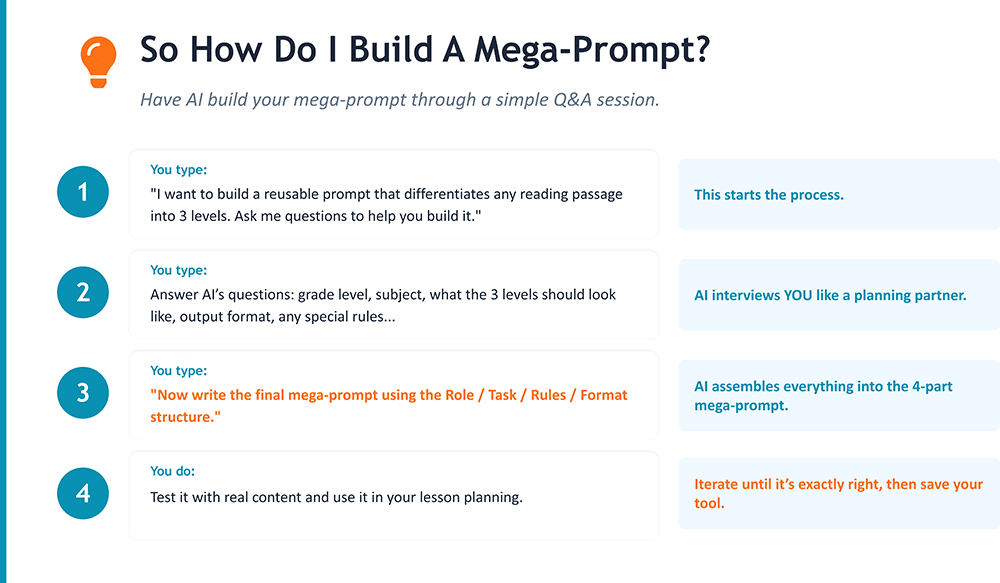Click the "You type:" label in step 1

(x=179, y=170)
